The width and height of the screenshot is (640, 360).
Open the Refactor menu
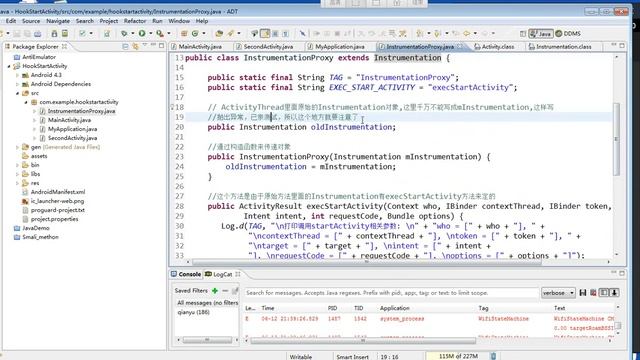coord(135,21)
